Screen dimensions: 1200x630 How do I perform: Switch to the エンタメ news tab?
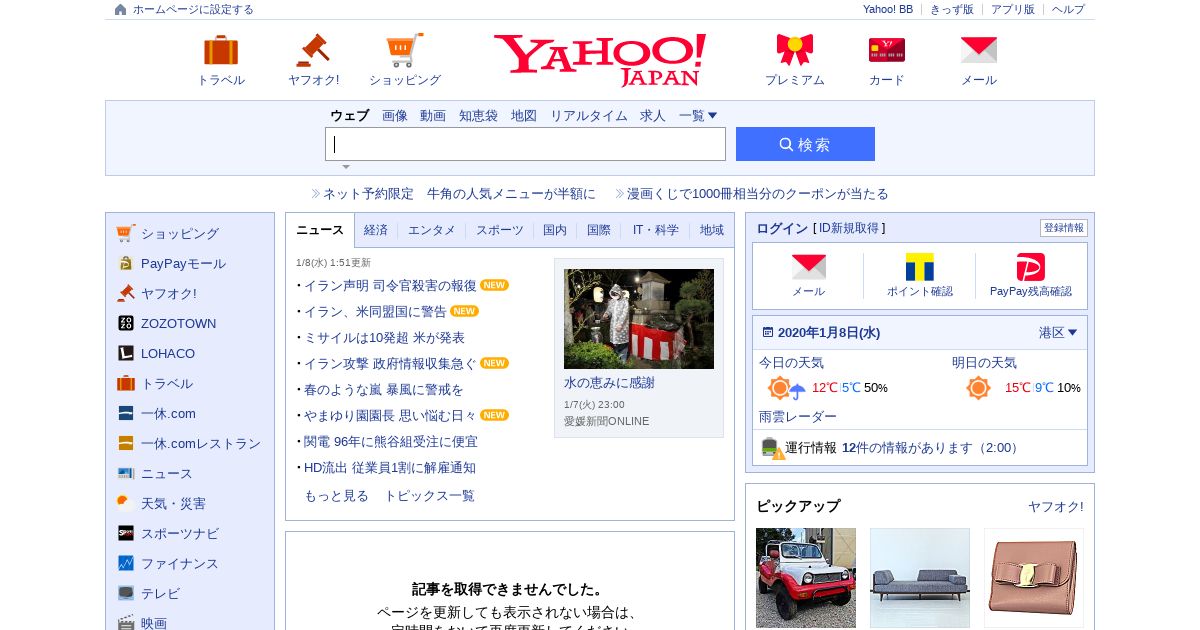[x=432, y=230]
